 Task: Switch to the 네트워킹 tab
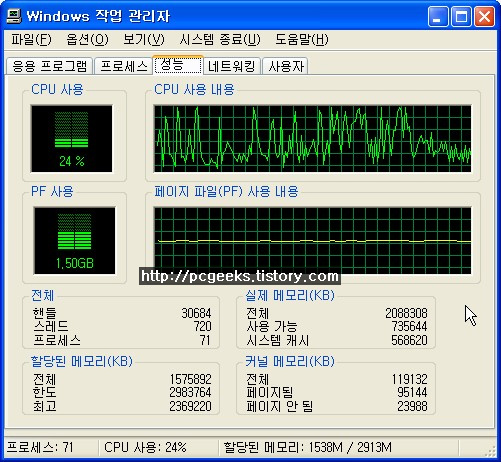coord(232,66)
